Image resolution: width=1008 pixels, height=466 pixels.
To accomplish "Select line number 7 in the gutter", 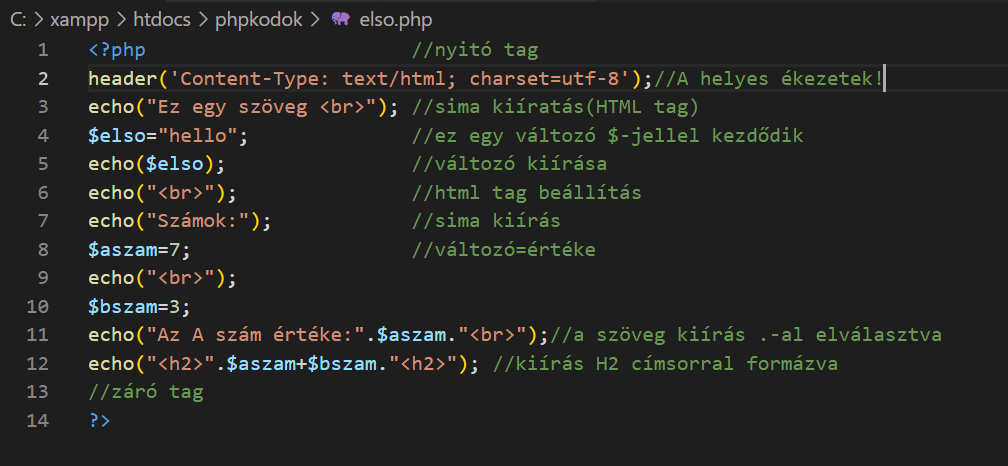I will pos(42,221).
